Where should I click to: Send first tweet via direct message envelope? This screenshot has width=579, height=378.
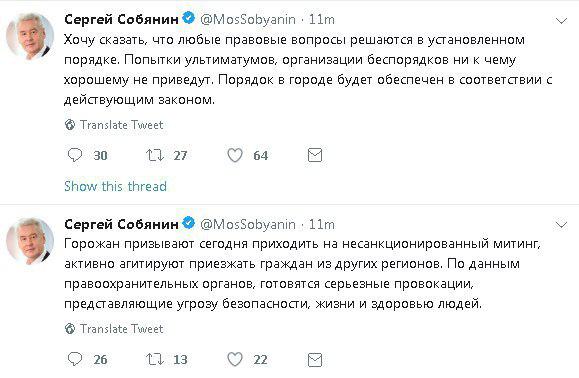point(315,155)
